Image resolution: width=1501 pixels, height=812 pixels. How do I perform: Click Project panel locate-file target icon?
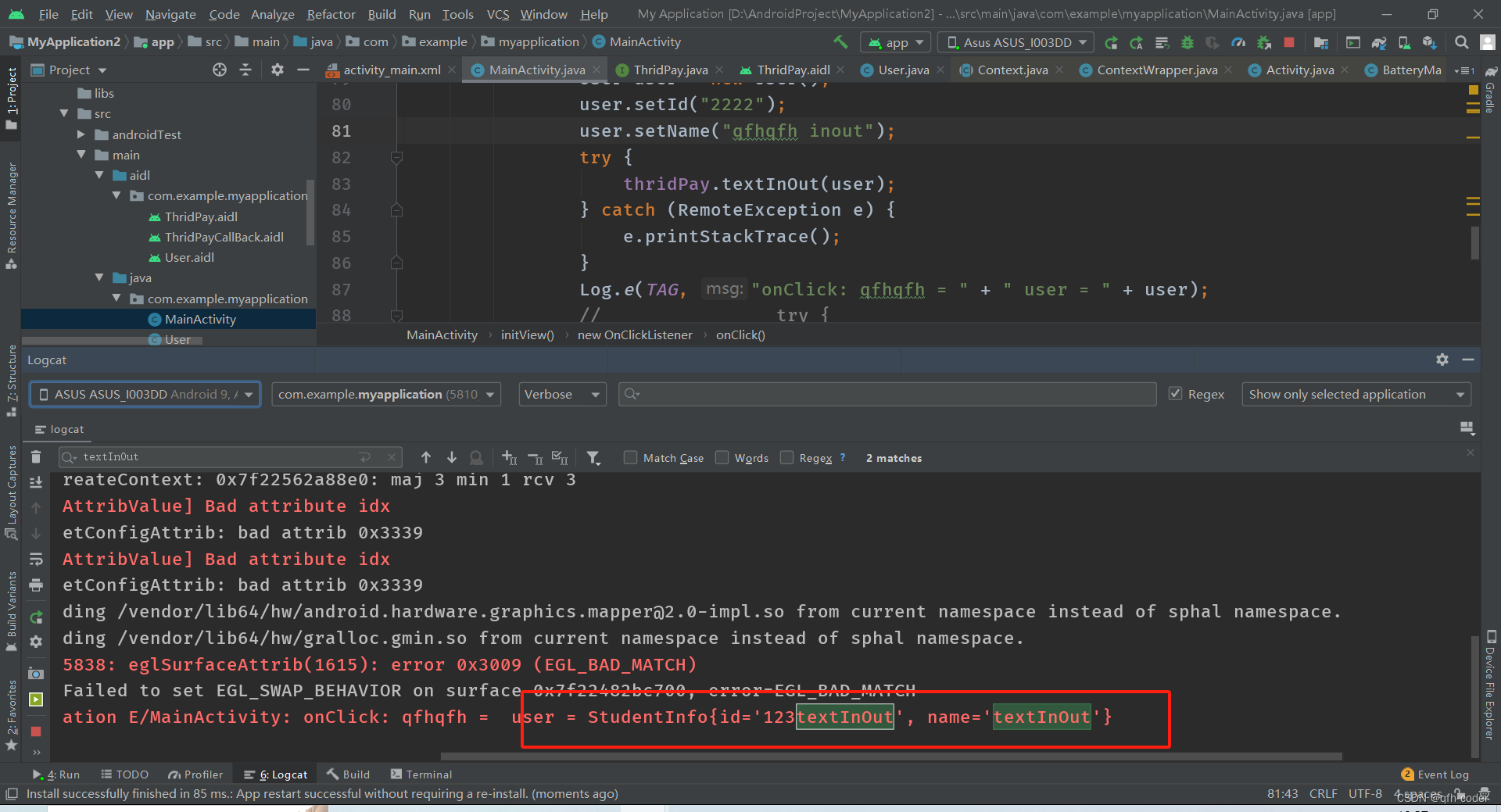220,70
